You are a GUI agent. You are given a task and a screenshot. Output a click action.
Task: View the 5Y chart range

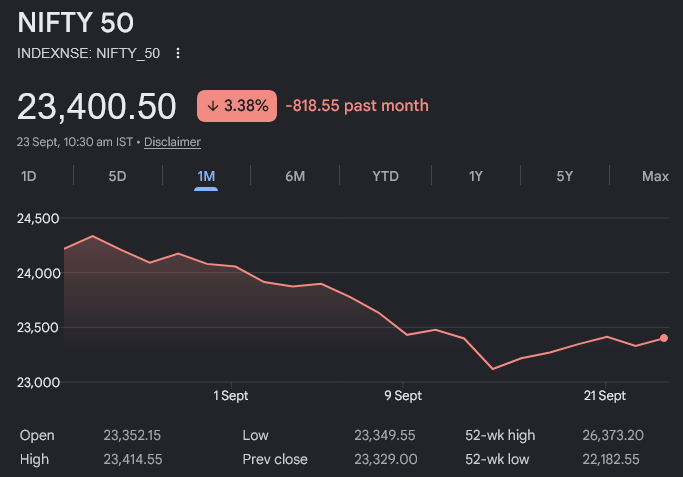coord(565,176)
